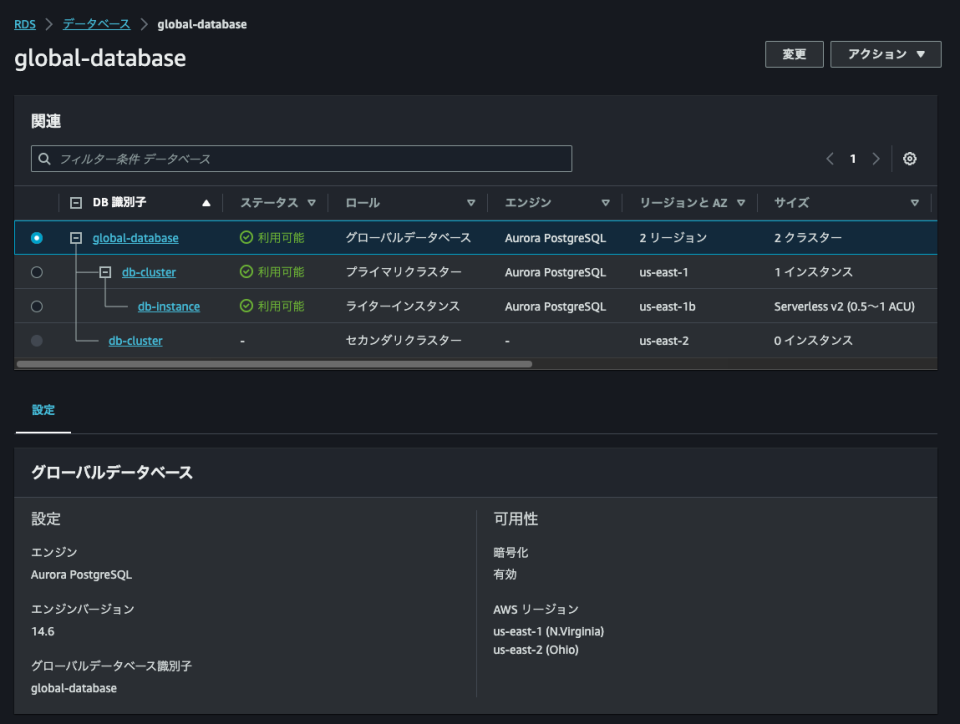This screenshot has width=960, height=724.
Task: Click the 暗号化 有効 value
Action: tap(505, 575)
